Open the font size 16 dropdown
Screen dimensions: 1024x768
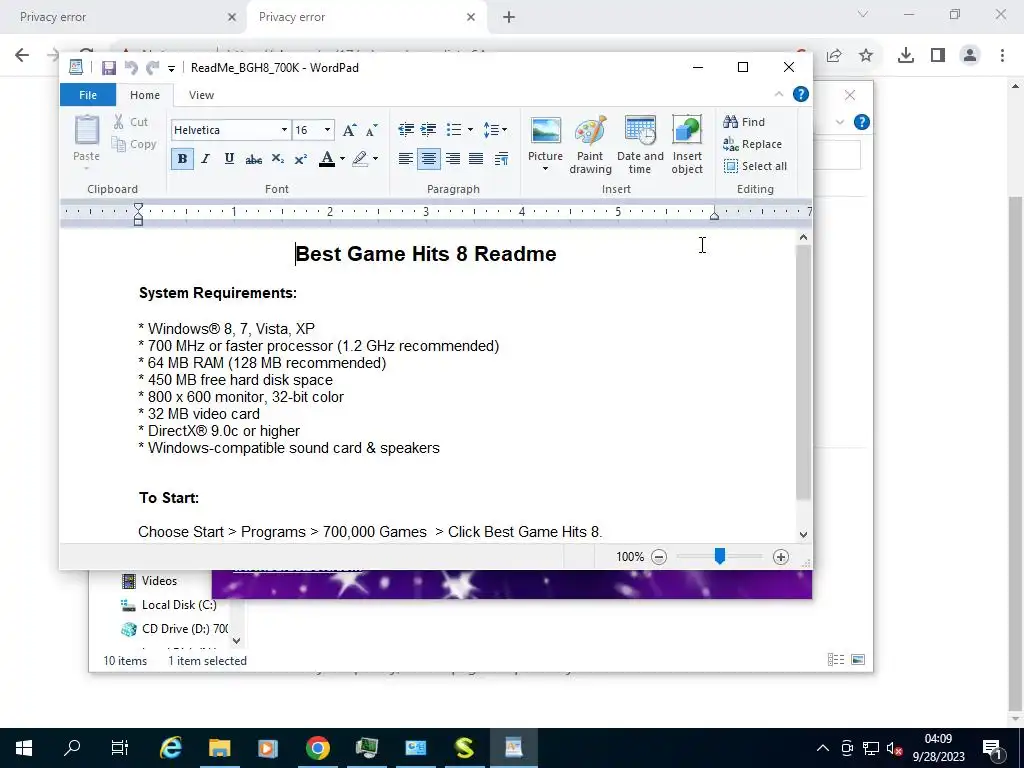pos(328,130)
